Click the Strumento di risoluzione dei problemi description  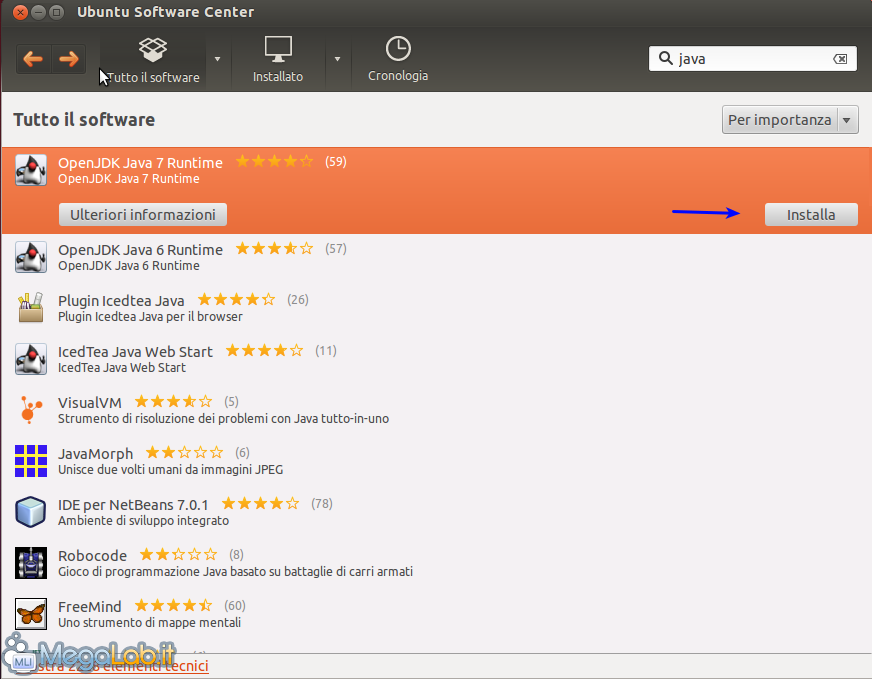click(x=224, y=419)
